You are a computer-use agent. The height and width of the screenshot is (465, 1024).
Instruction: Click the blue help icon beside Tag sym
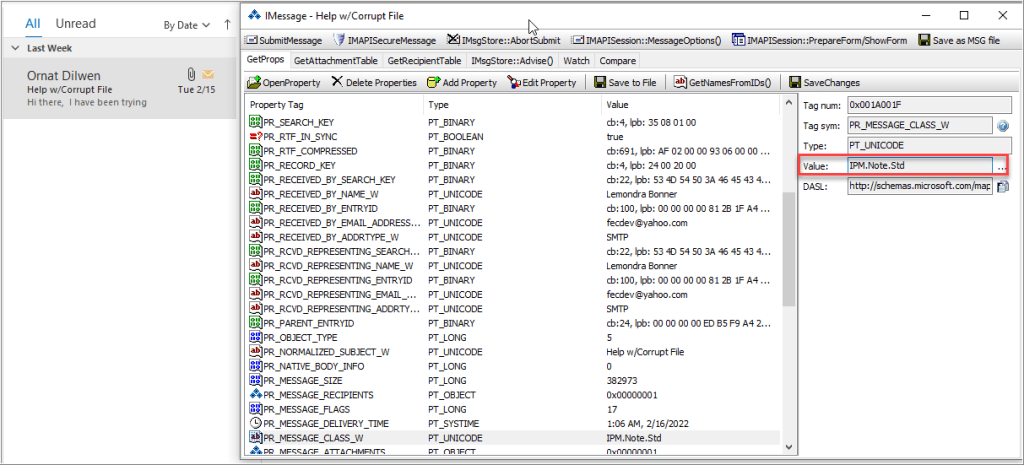[x=1001, y=125]
